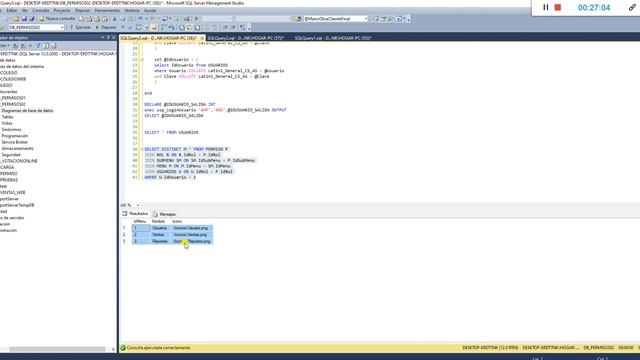Open the Object Explorer window options dropdown

103,38
